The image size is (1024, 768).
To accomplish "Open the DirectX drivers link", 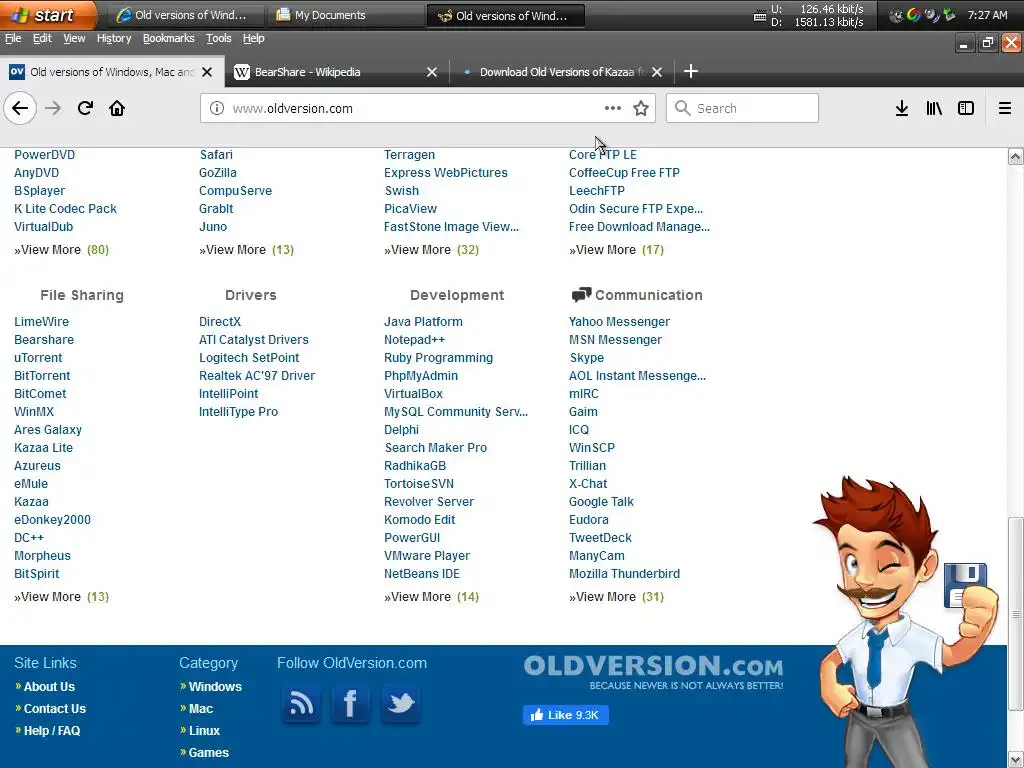I will (220, 322).
